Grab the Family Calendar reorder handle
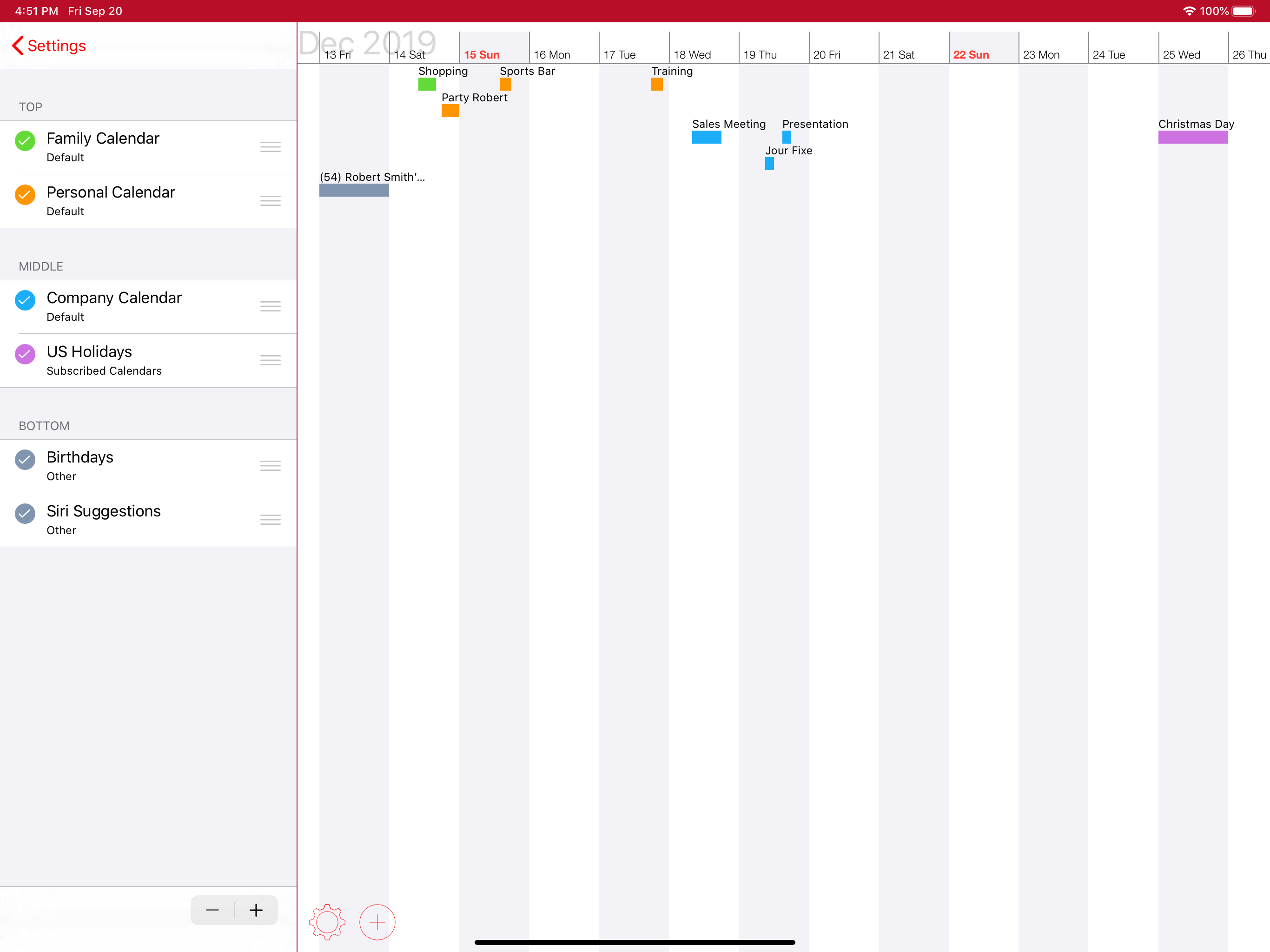This screenshot has height=952, width=1270. 271,147
